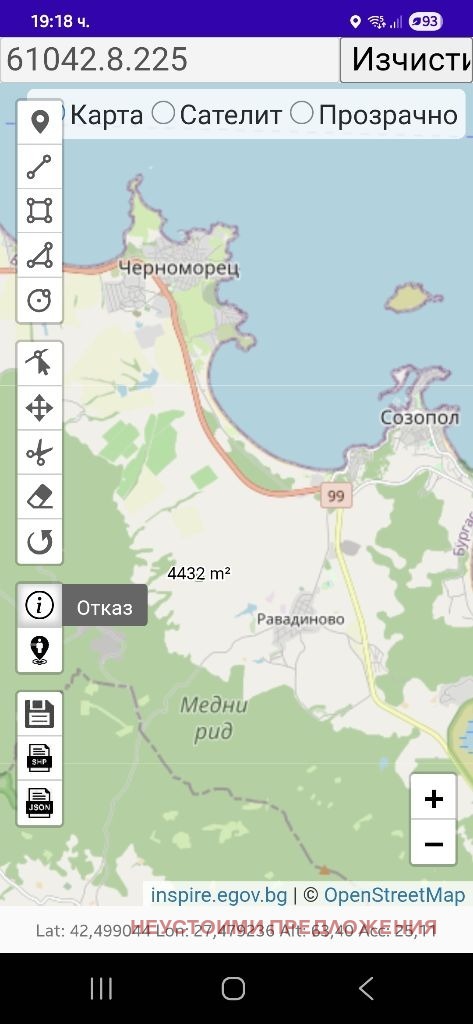Export as JSON file
Viewport: 473px width, 1024px height.
(40, 803)
